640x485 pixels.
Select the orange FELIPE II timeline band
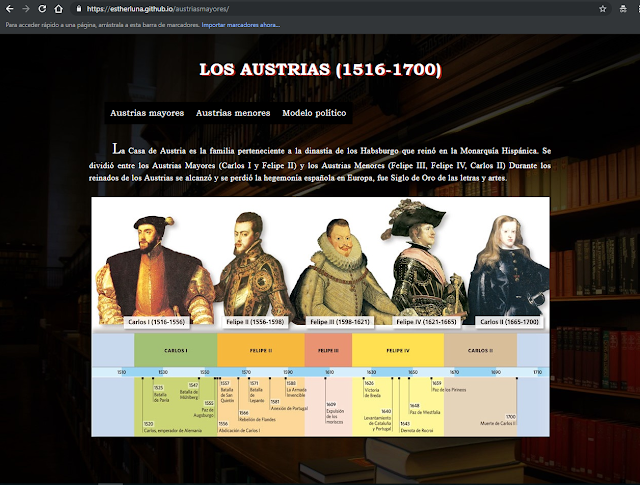(x=261, y=350)
